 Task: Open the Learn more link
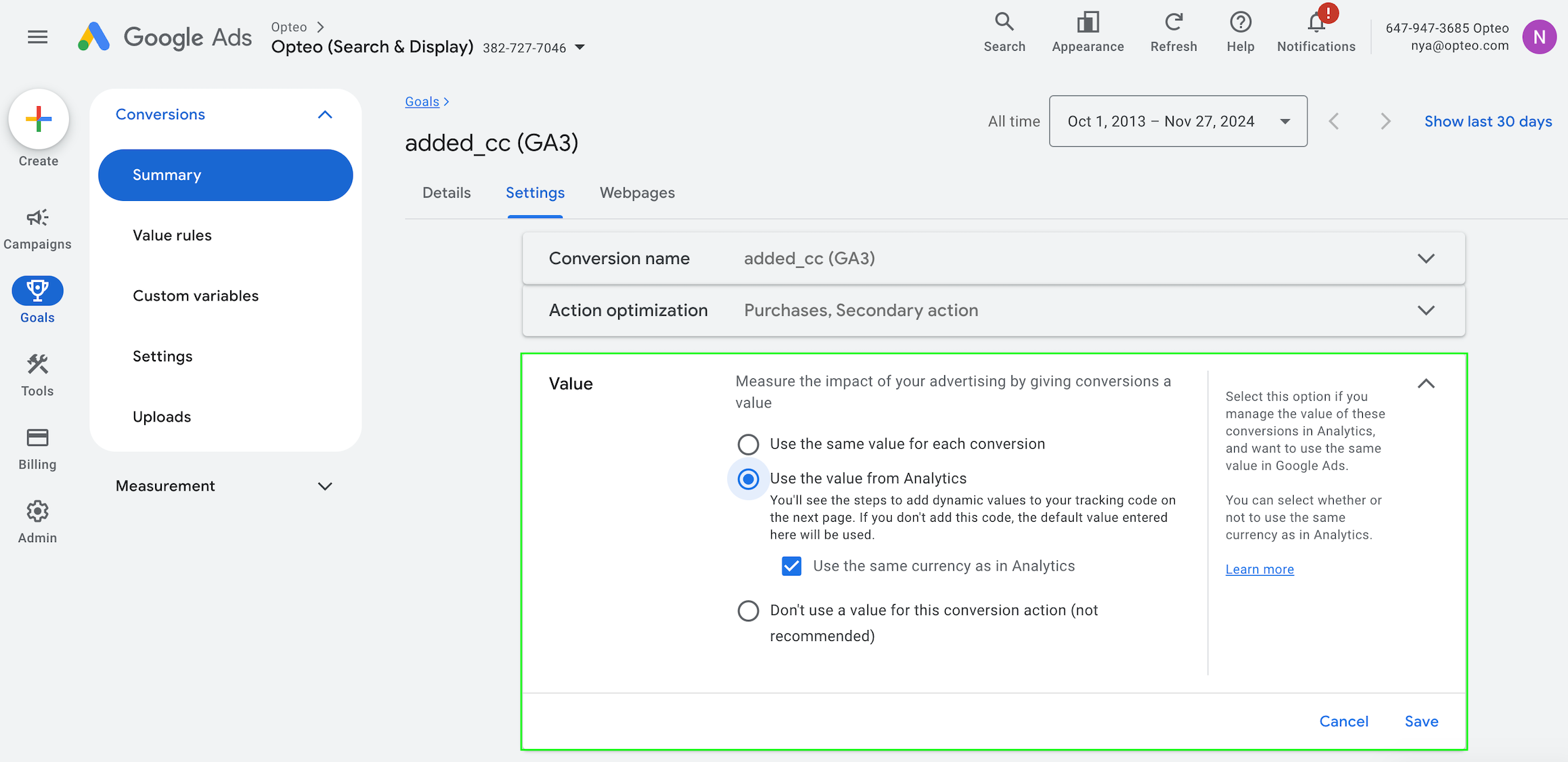point(1259,570)
